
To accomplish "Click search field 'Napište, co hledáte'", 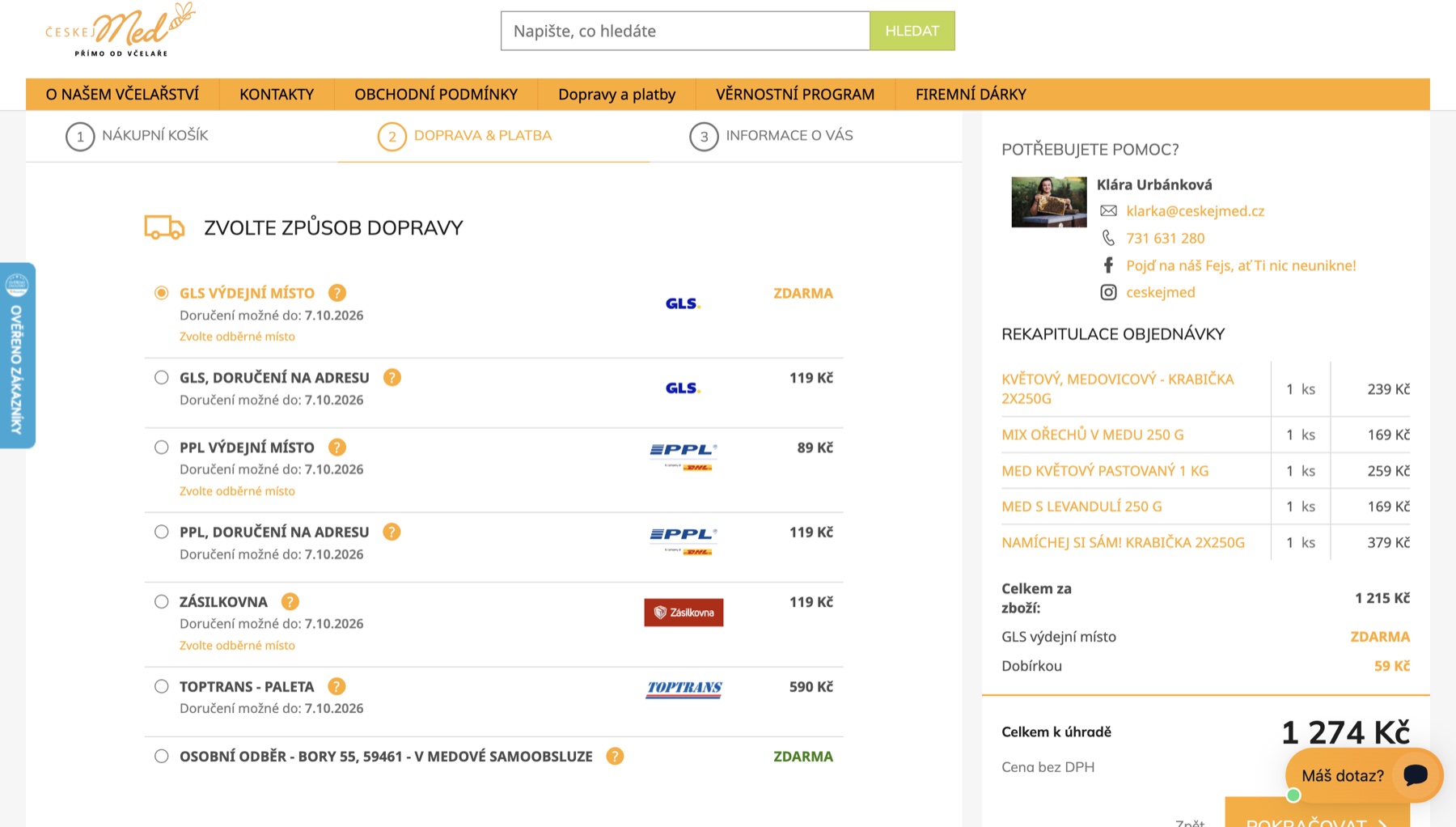I will [685, 31].
